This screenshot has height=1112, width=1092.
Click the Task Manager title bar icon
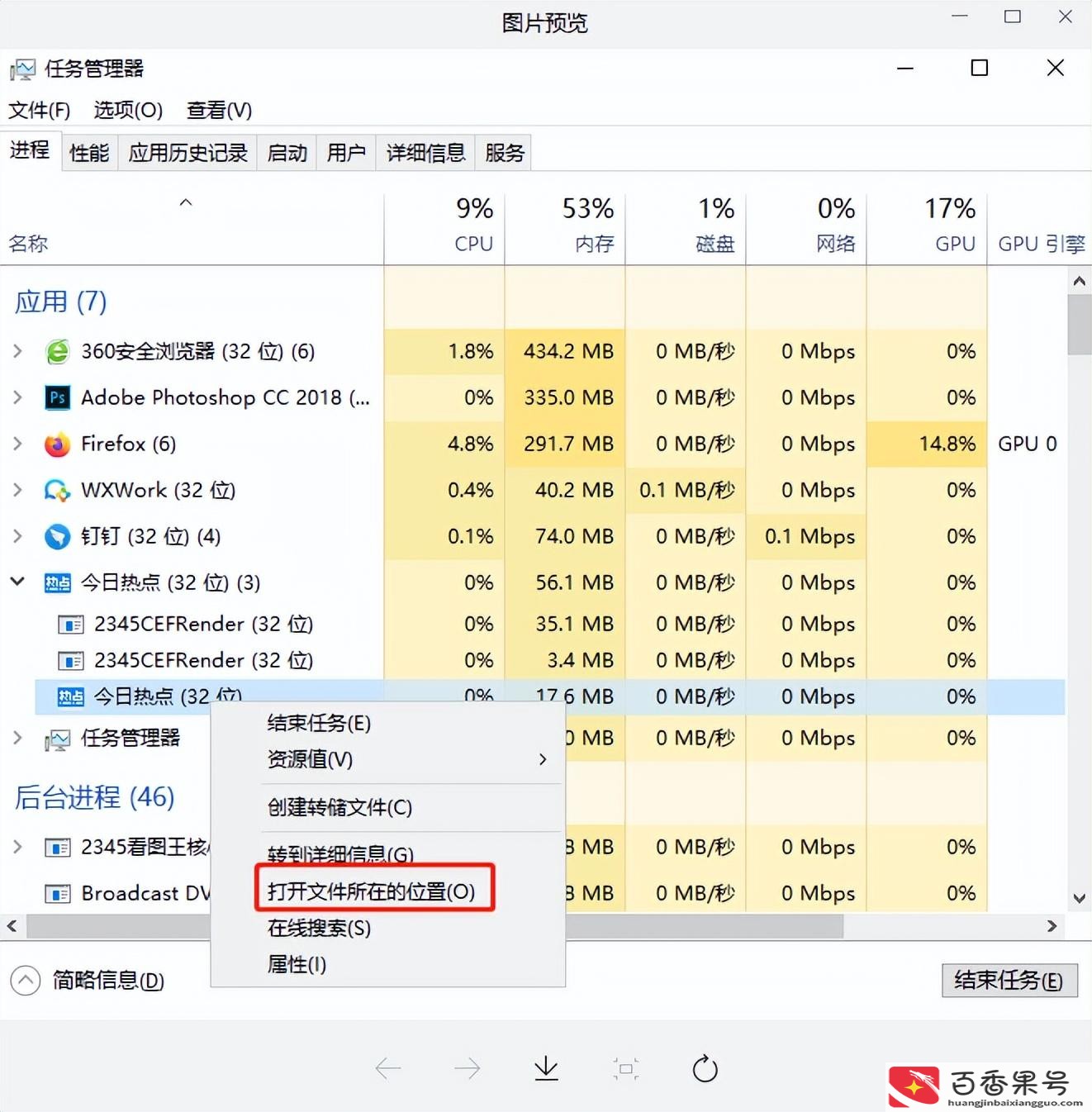click(23, 69)
